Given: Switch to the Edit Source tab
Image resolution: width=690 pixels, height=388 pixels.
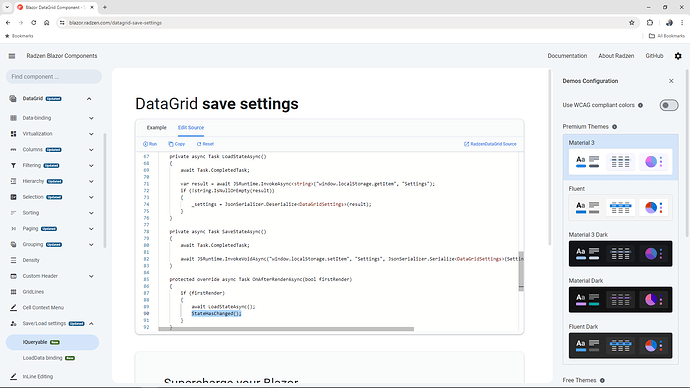Looking at the screenshot, I should 191,128.
